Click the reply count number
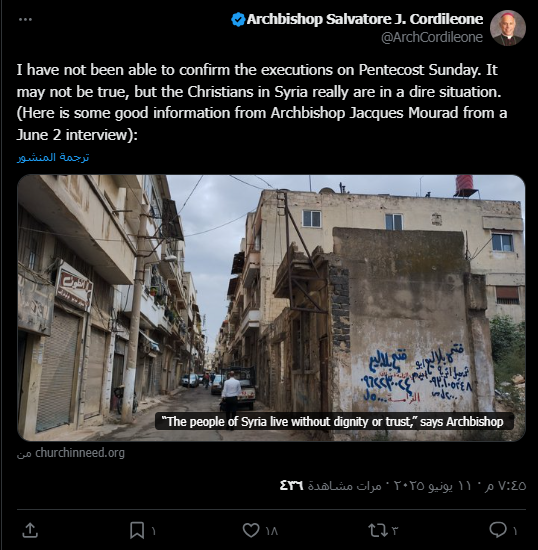 pyautogui.click(x=515, y=531)
